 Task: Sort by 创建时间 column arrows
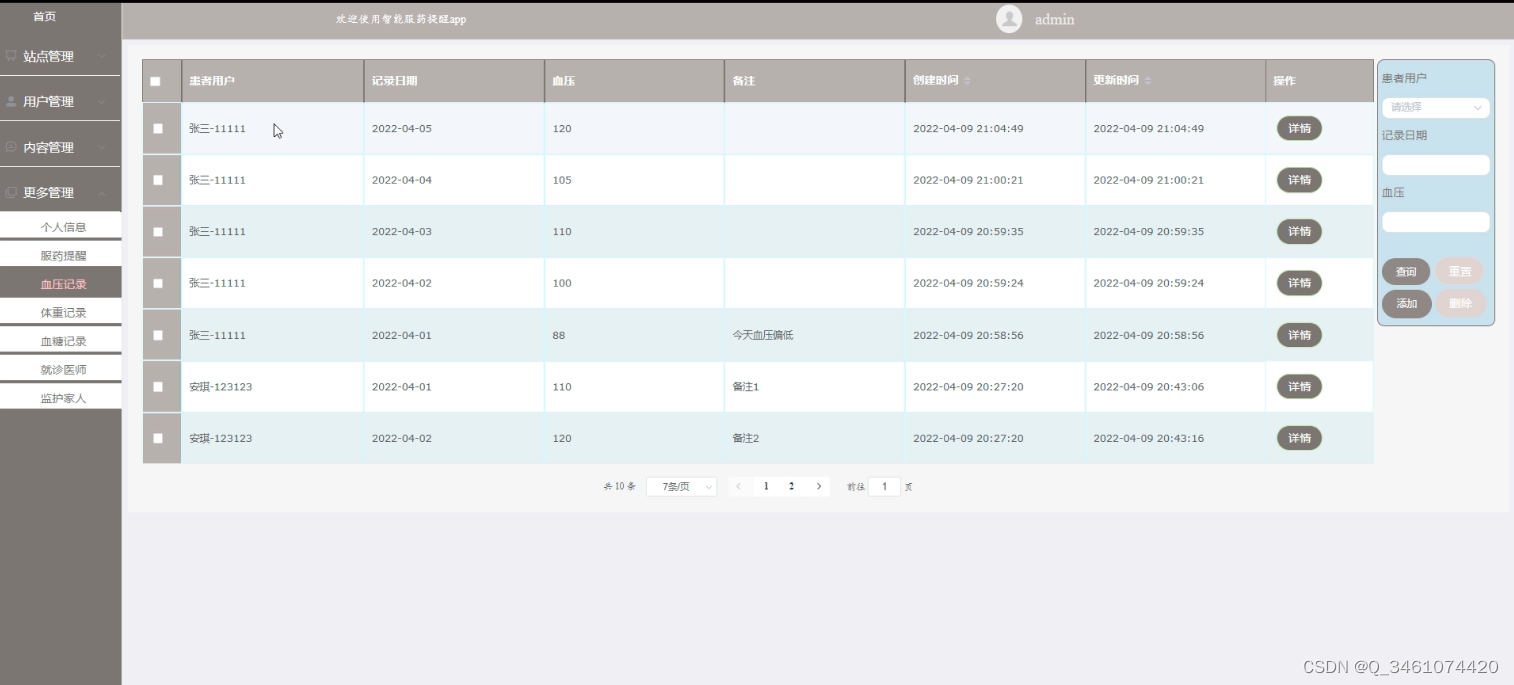tap(967, 81)
